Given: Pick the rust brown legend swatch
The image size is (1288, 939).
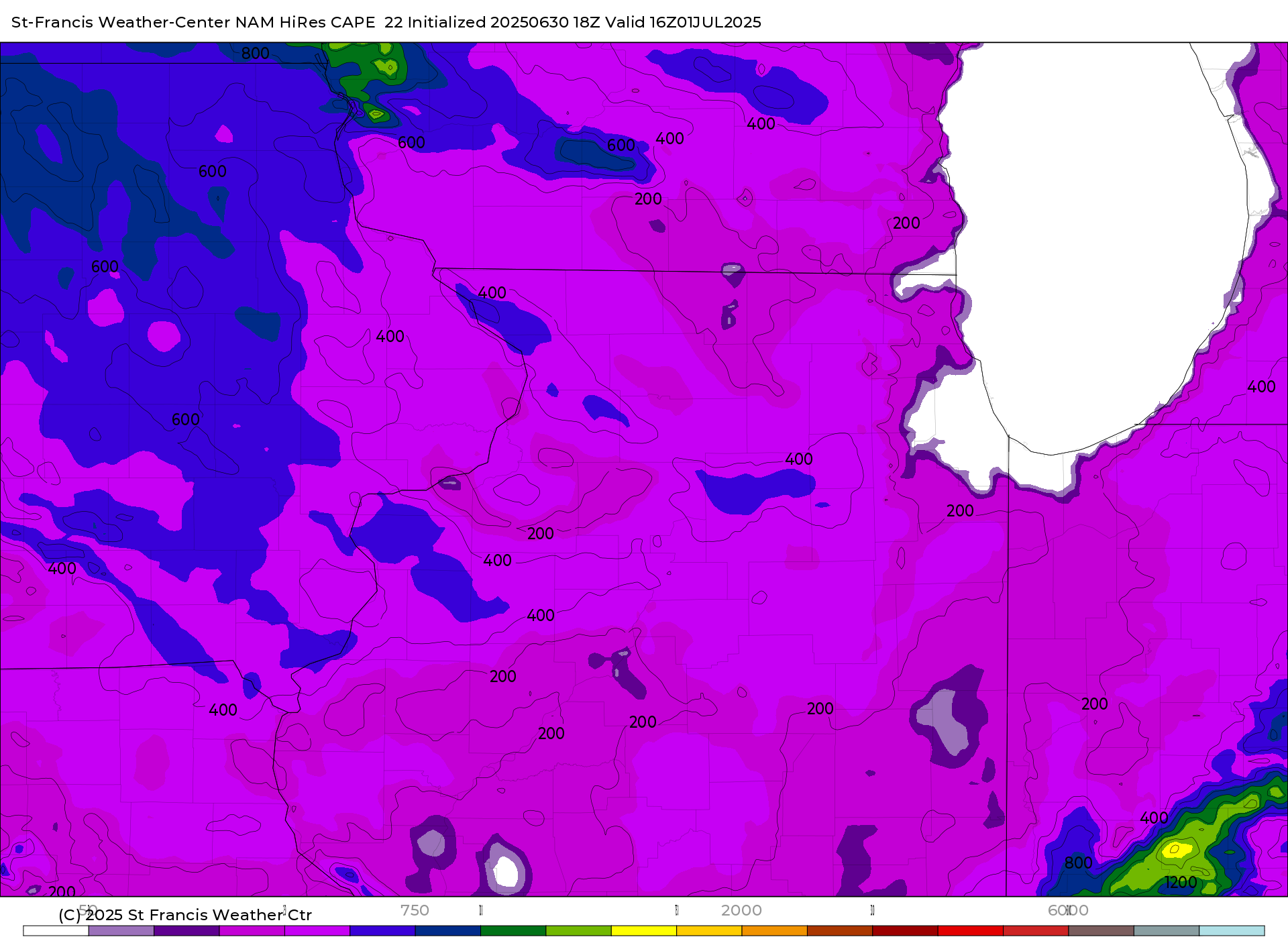Looking at the screenshot, I should click(x=839, y=931).
